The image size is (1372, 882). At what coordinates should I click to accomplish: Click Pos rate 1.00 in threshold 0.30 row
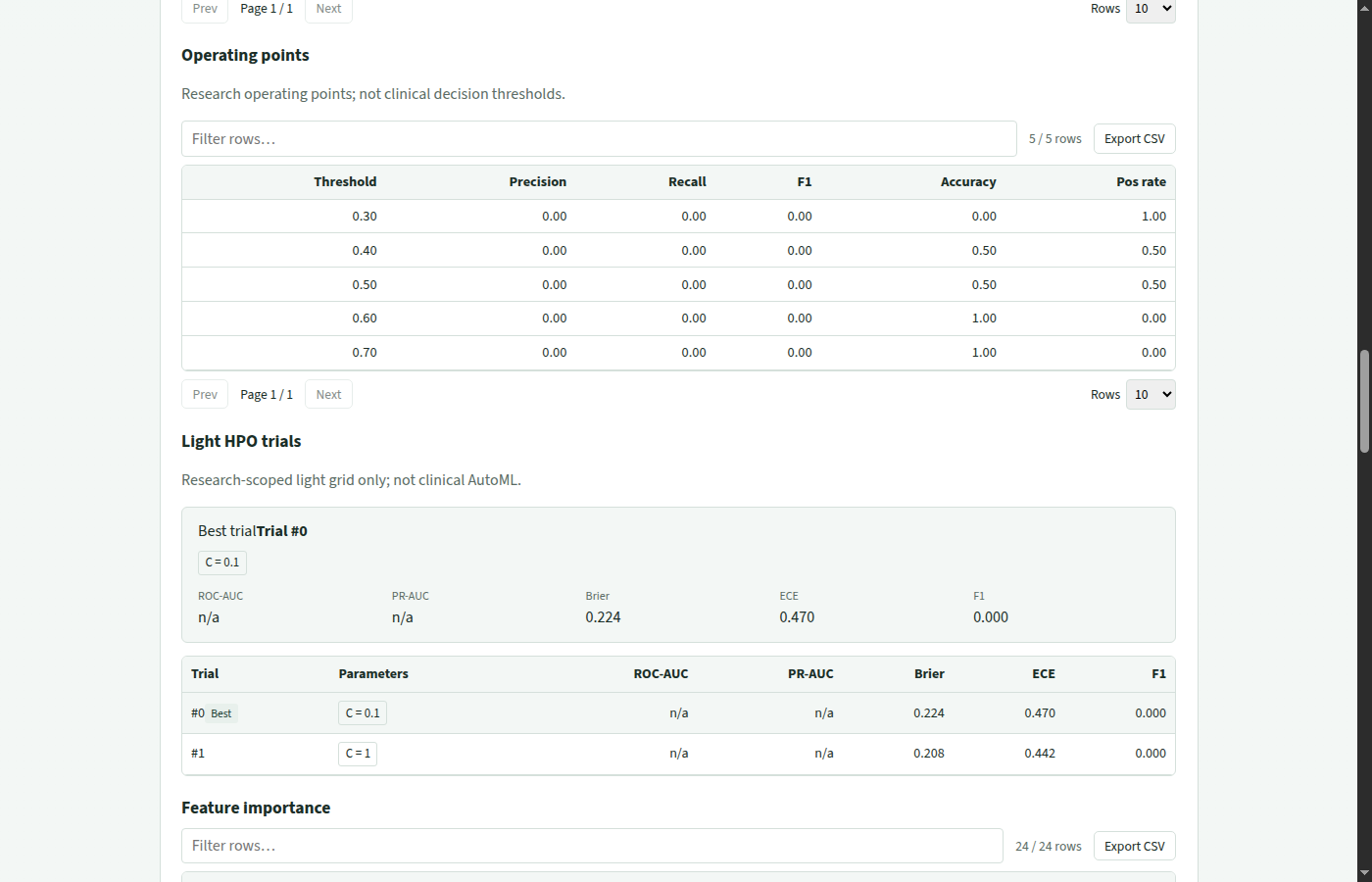coord(1153,216)
